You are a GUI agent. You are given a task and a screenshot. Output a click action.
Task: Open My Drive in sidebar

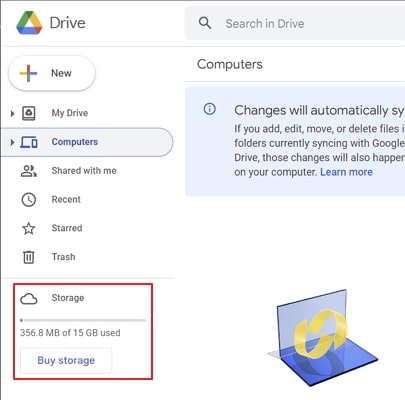pyautogui.click(x=70, y=113)
